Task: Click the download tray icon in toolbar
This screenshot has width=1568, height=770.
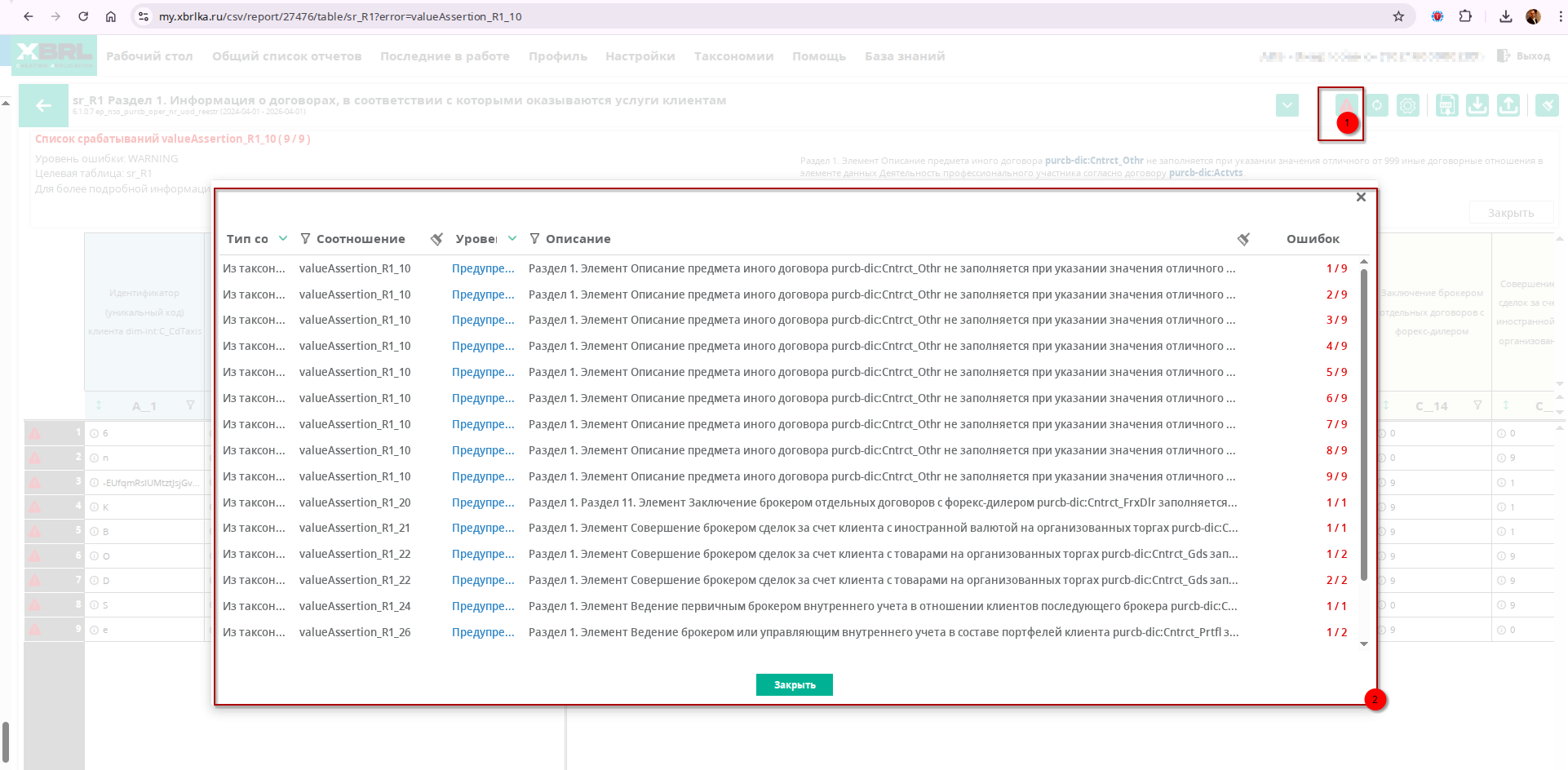Action: pos(1477,105)
